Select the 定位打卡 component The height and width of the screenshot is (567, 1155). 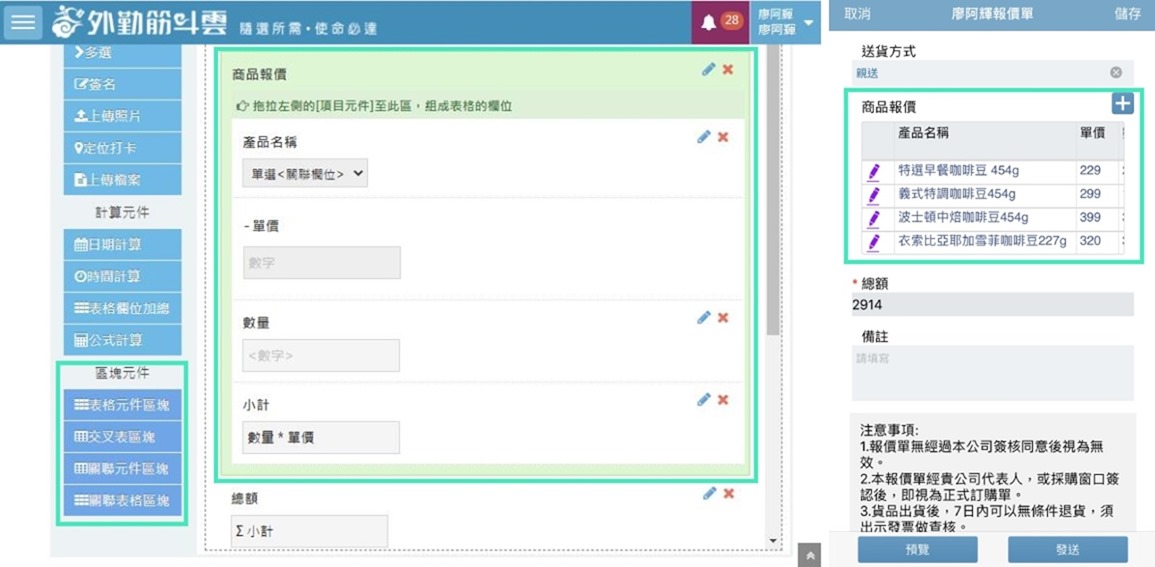coord(122,148)
